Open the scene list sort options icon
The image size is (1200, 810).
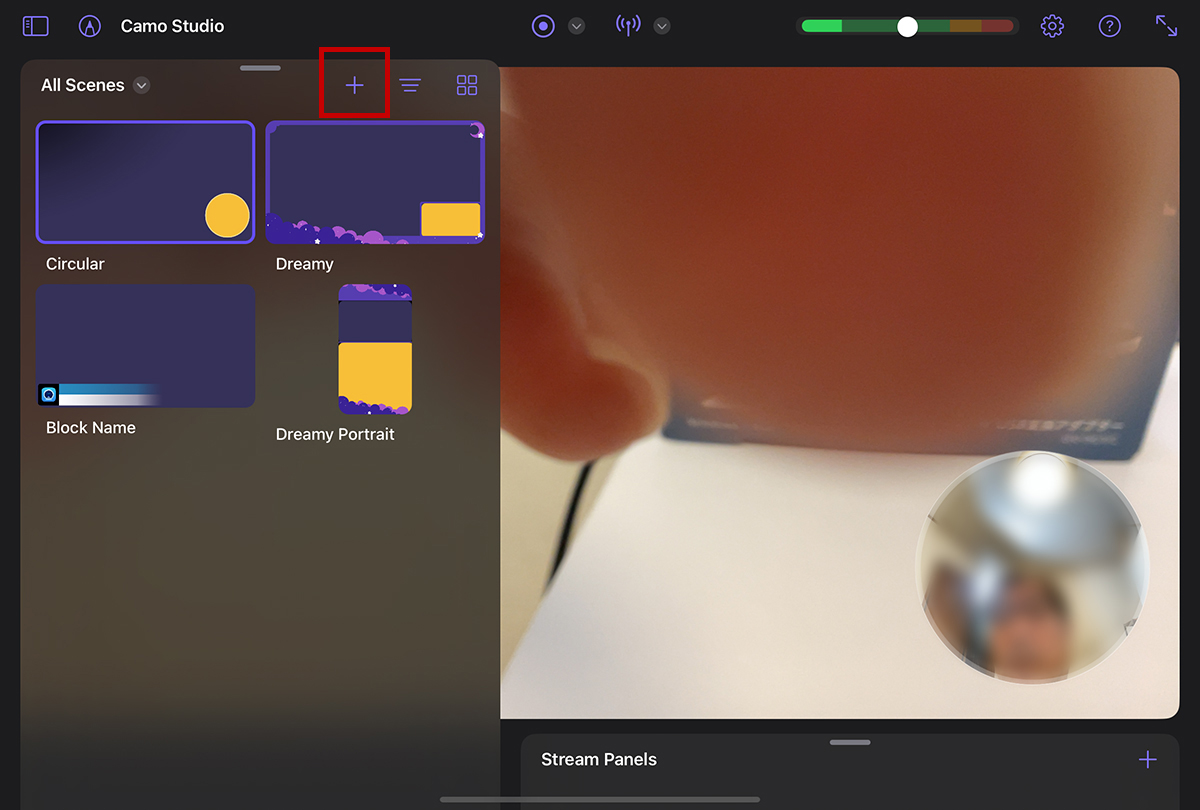[x=410, y=85]
